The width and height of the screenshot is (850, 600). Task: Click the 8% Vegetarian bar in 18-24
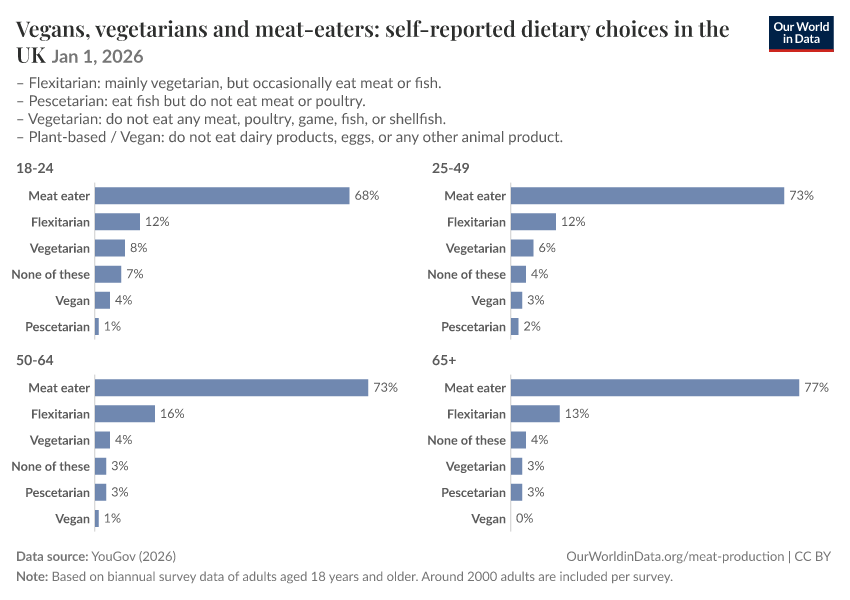pyautogui.click(x=110, y=248)
